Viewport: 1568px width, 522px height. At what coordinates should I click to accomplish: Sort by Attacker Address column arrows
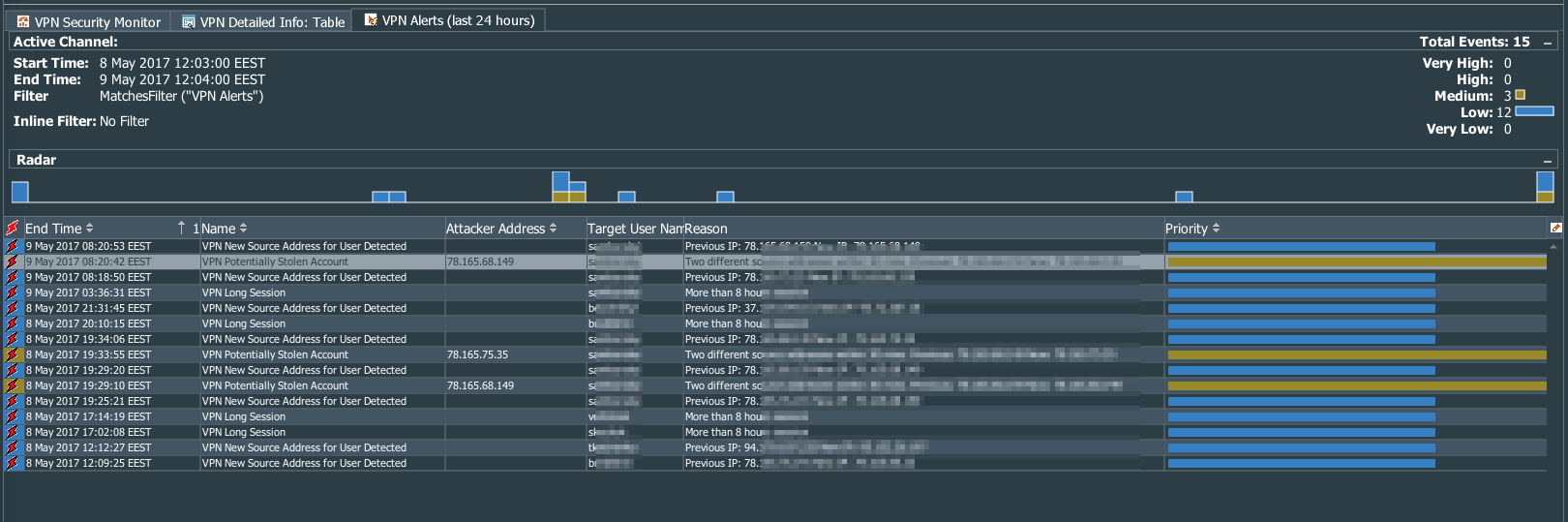click(x=553, y=229)
